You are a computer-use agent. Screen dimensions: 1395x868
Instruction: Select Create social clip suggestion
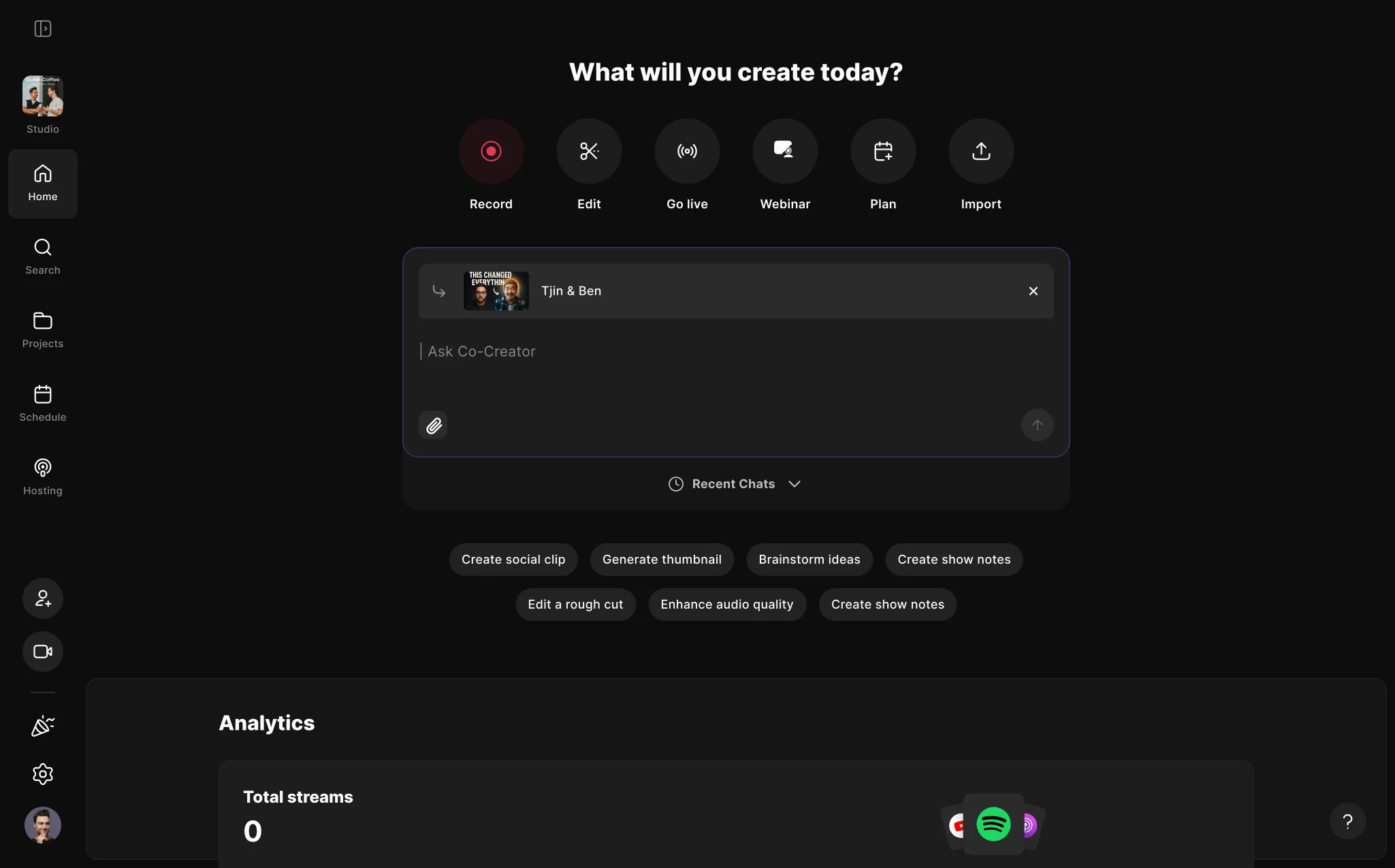[x=513, y=560]
